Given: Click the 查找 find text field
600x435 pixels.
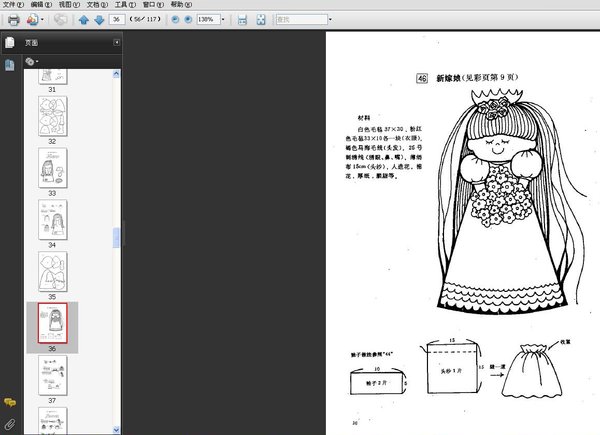Looking at the screenshot, I should coord(302,19).
